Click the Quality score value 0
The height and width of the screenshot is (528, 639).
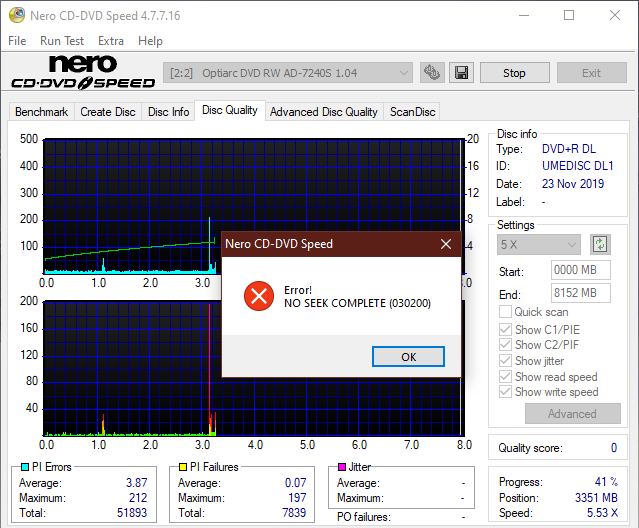tap(614, 448)
